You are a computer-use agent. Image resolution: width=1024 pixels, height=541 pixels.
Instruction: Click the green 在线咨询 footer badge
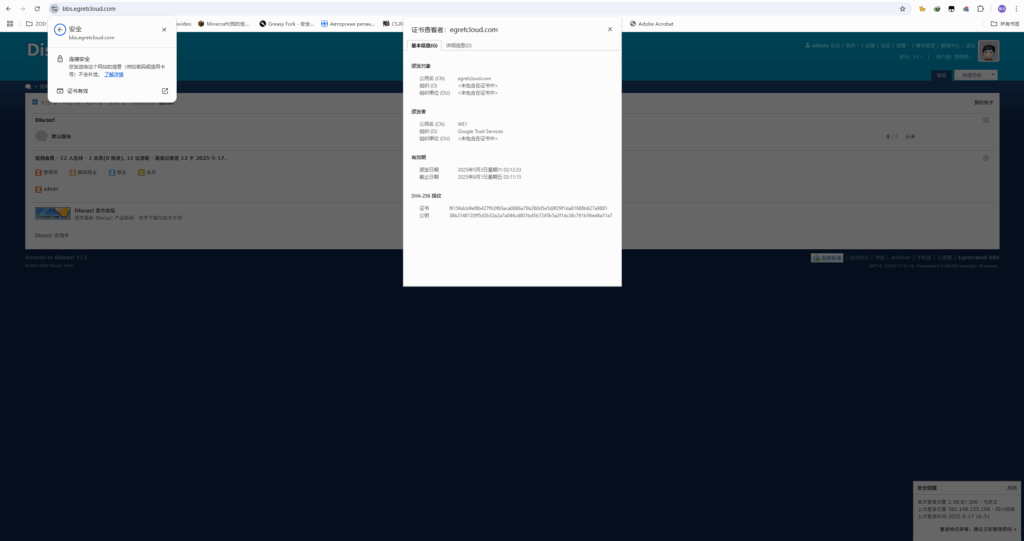point(827,258)
